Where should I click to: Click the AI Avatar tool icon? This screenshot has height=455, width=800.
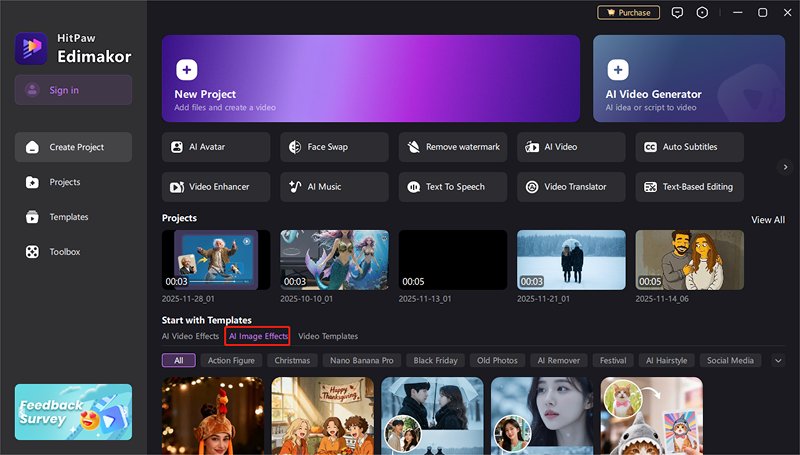(x=177, y=147)
